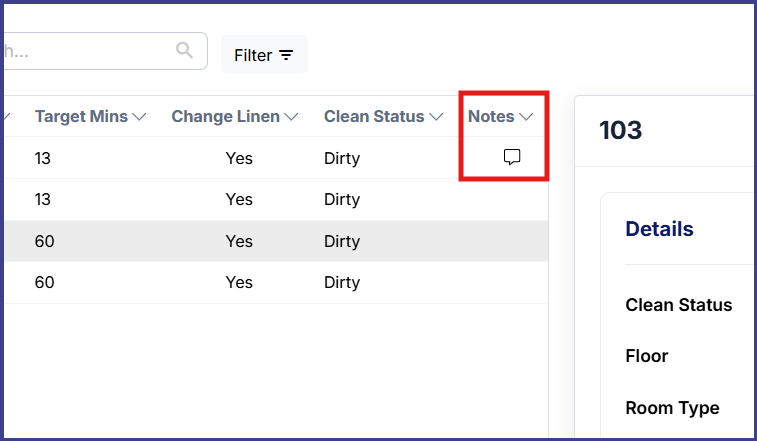Click the Yes value in second row
Image resolution: width=757 pixels, height=441 pixels.
tap(239, 199)
